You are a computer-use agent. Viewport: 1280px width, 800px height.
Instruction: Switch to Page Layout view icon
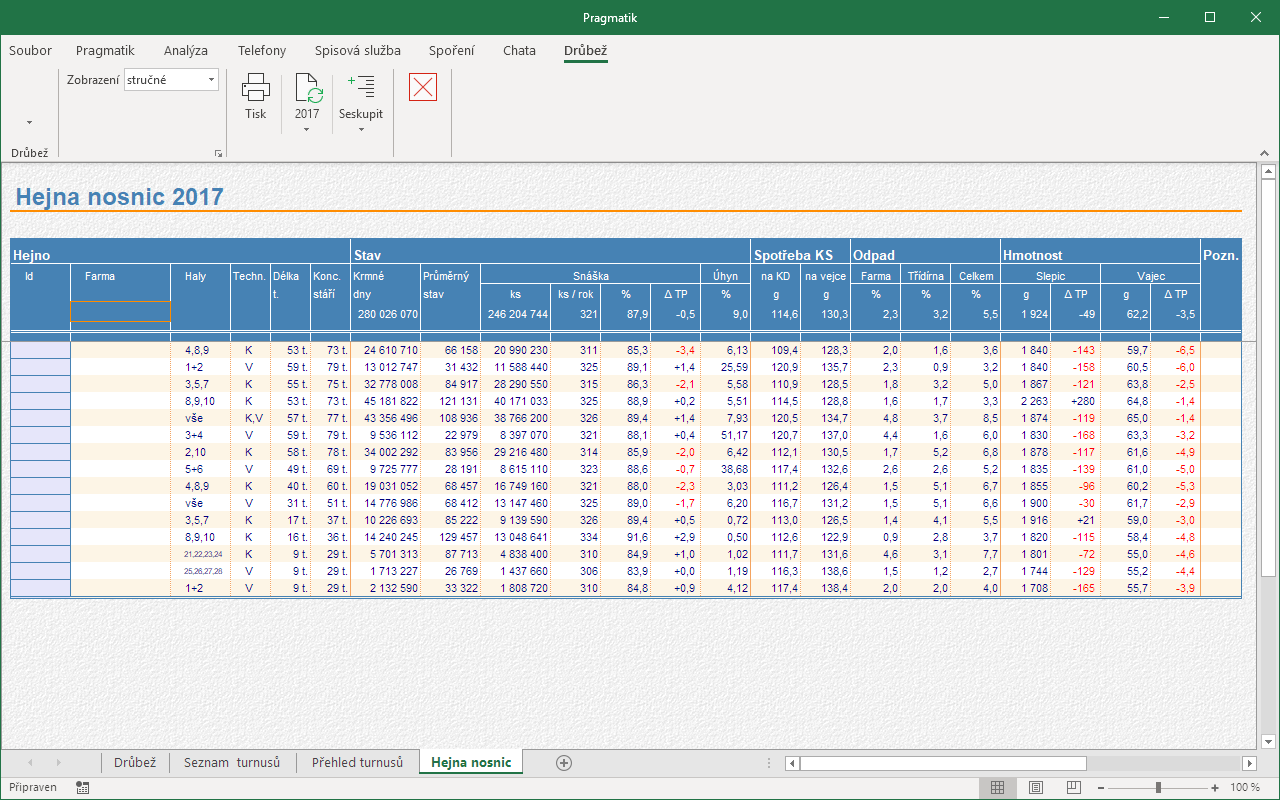pos(1036,788)
